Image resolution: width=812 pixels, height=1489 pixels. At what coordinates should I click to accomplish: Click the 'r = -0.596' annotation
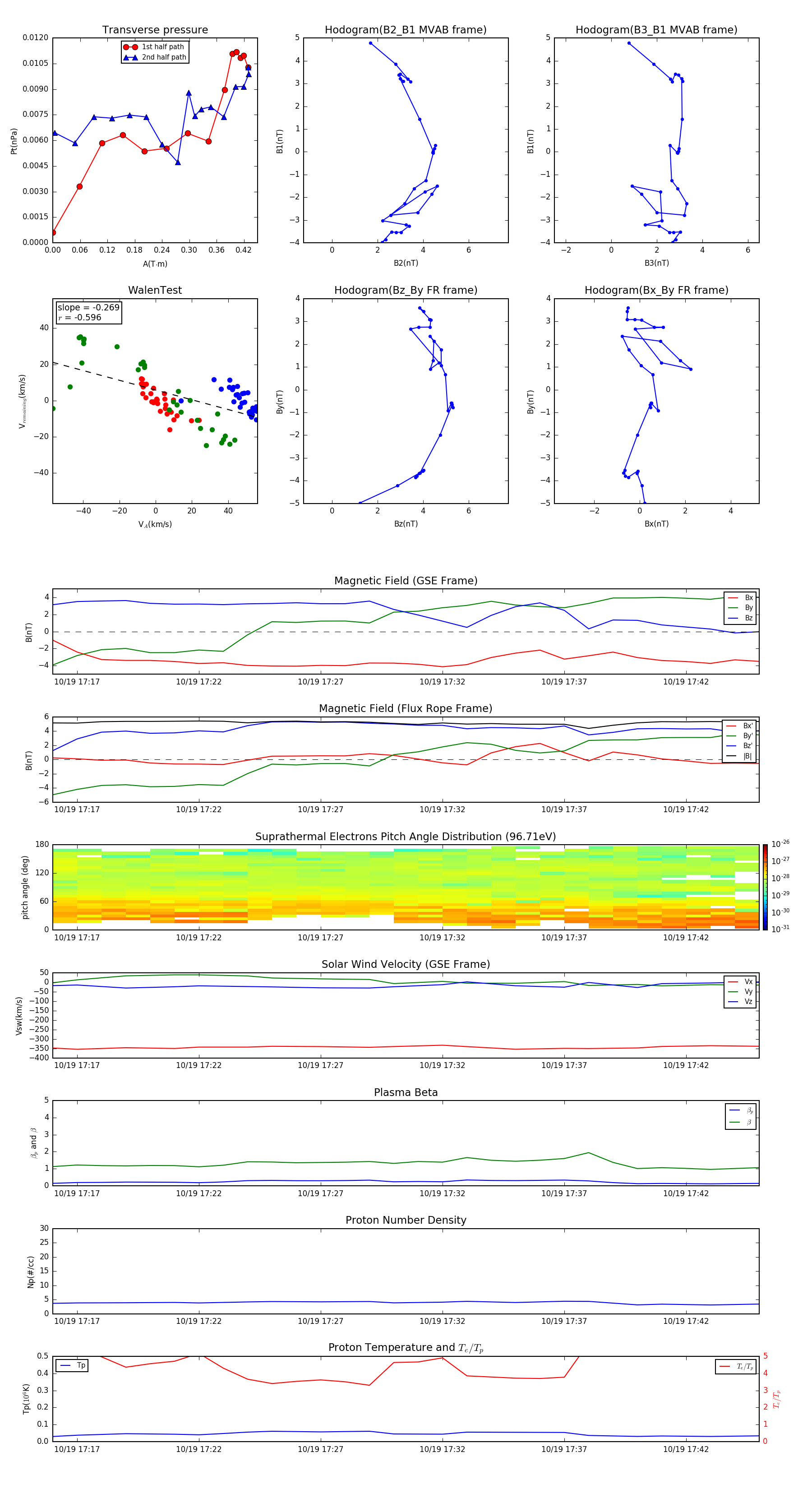(x=80, y=317)
